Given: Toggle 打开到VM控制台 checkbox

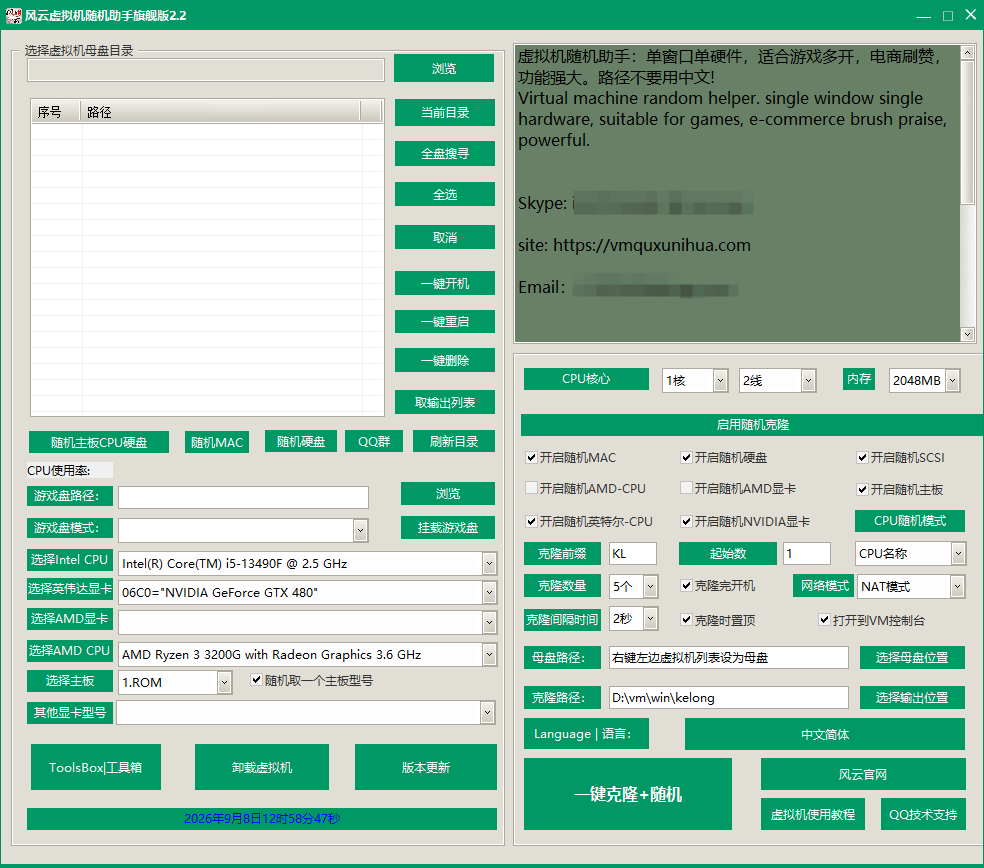Looking at the screenshot, I should [x=824, y=620].
